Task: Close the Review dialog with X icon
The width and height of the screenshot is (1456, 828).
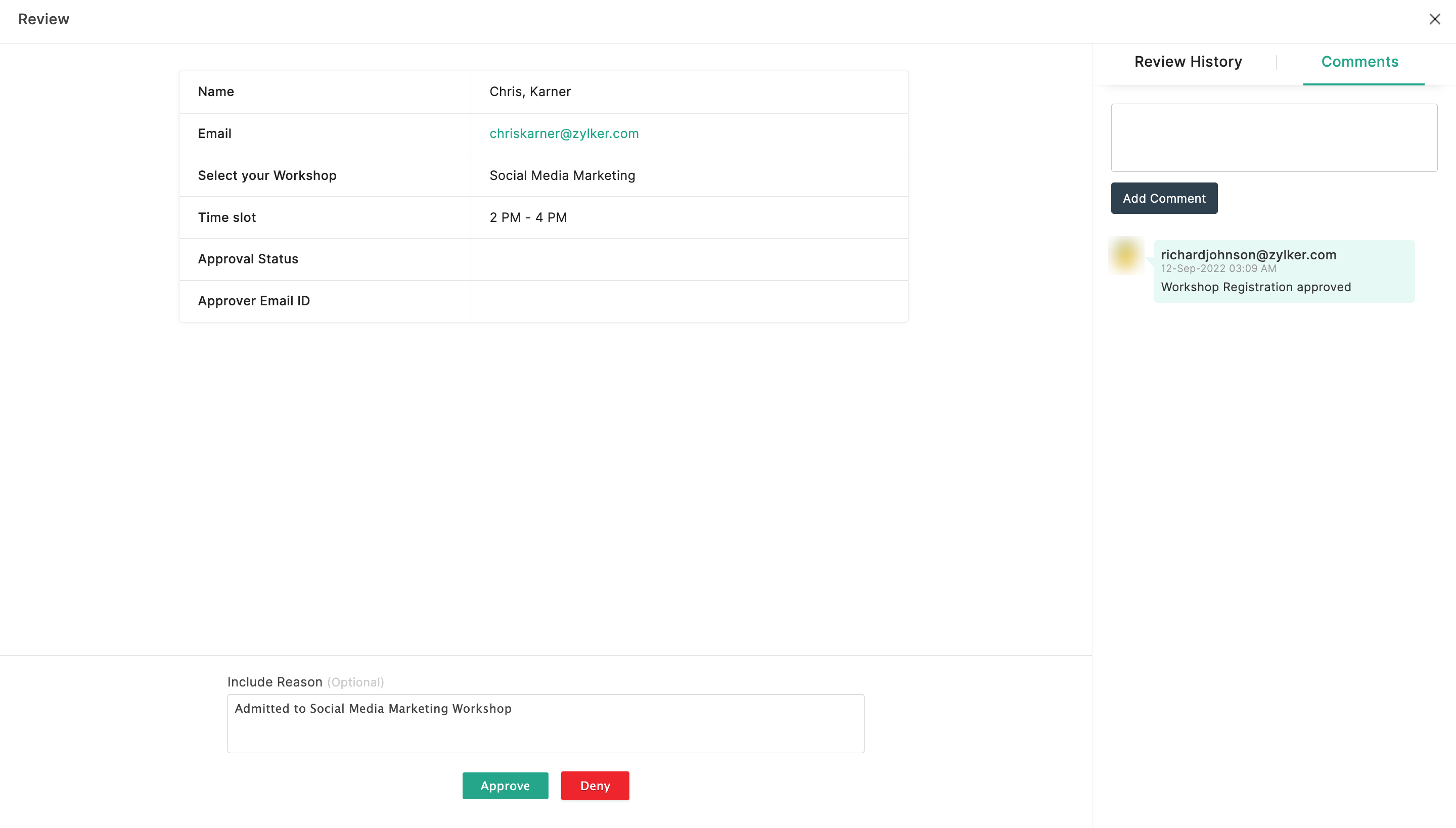Action: (1434, 19)
